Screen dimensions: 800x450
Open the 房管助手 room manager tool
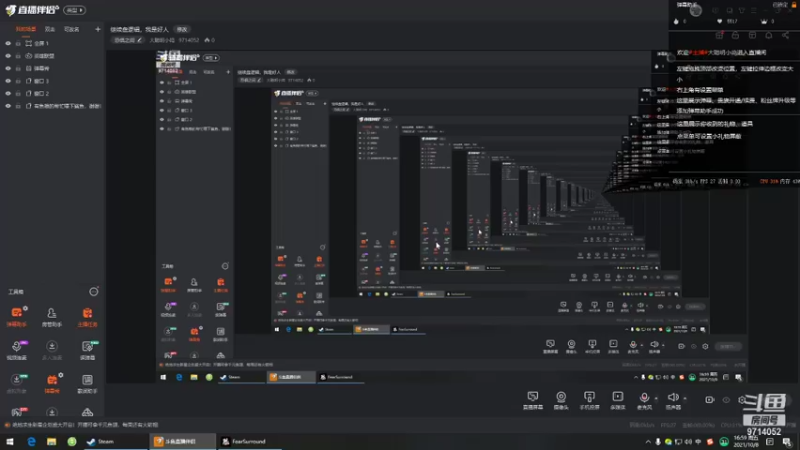pos(52,316)
